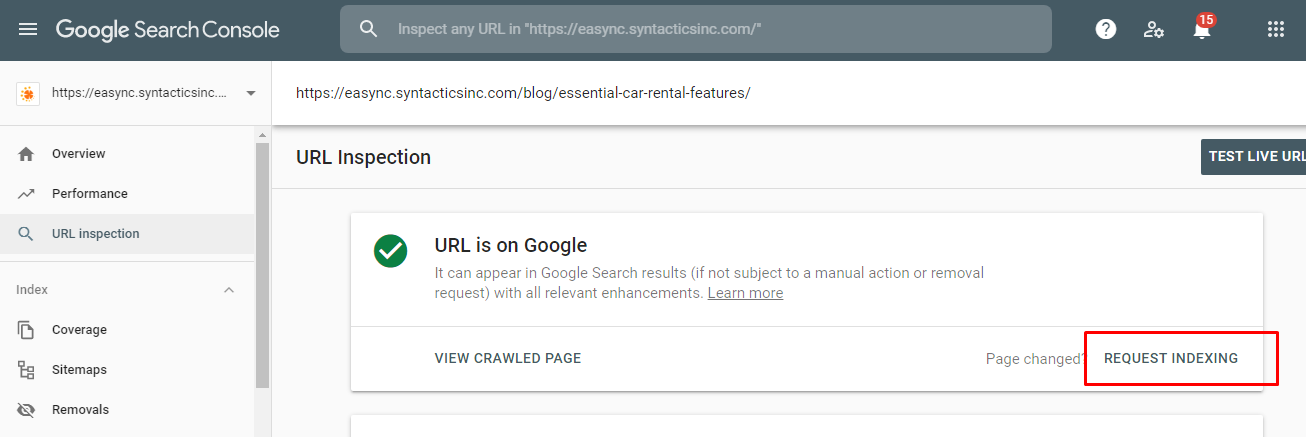1306x437 pixels.
Task: Open user and permissions settings icon
Action: pos(1154,29)
